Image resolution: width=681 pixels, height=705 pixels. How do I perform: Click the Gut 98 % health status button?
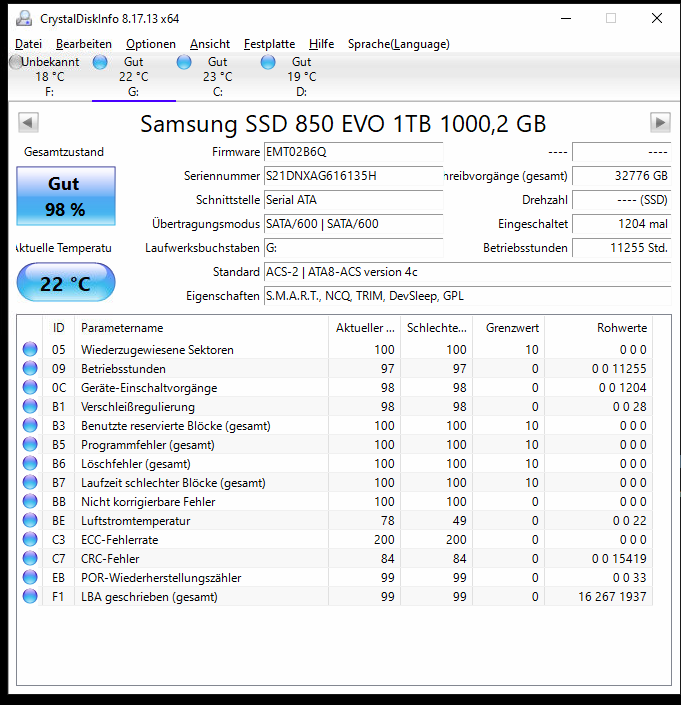pos(66,196)
